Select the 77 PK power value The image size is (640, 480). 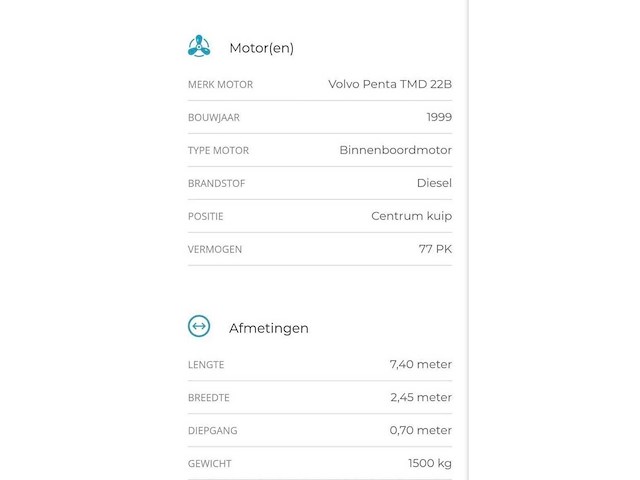[435, 249]
